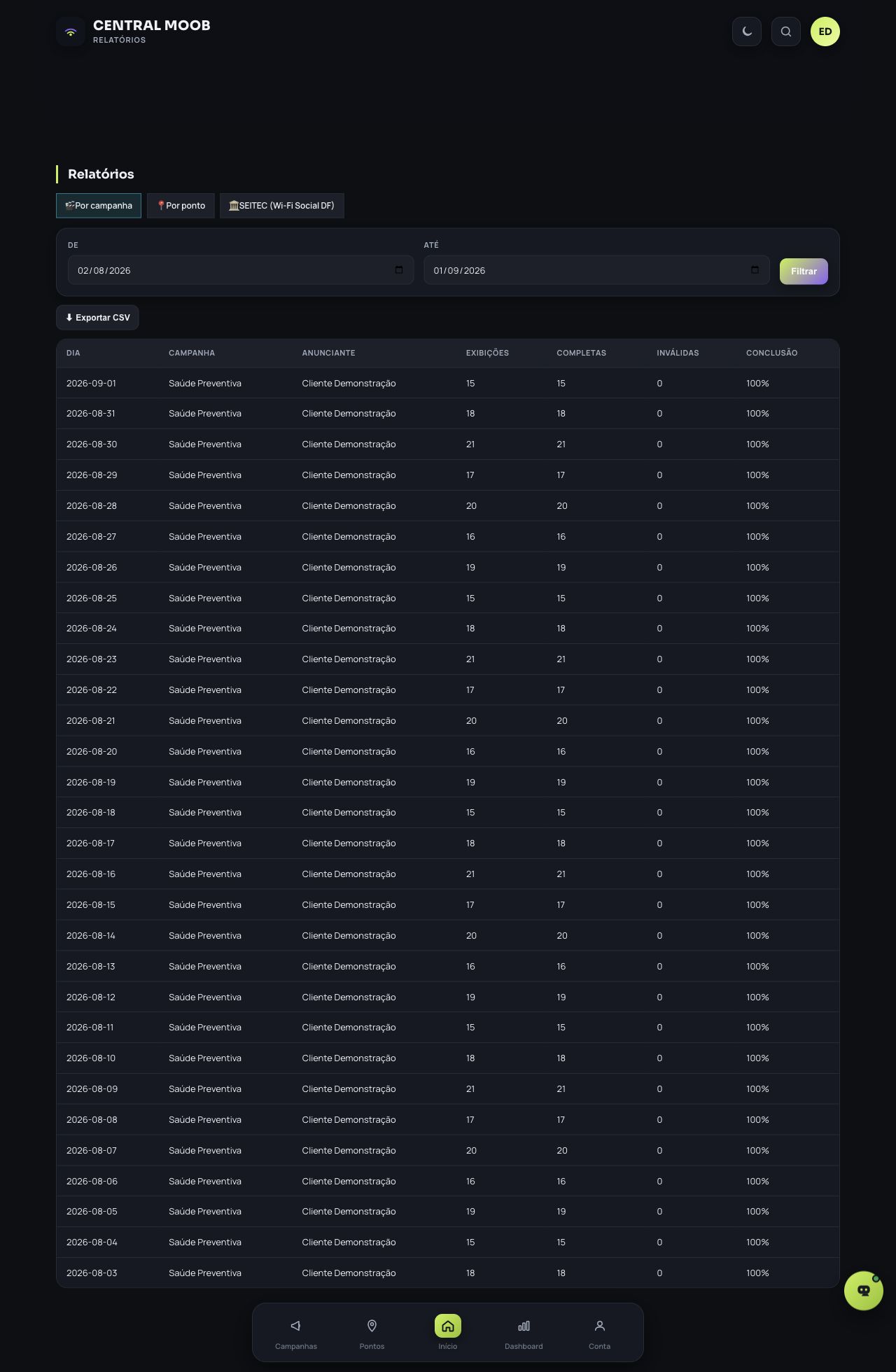Screen dimensions: 896x1372
Task: Click the 100% value in the 2026-08-20 row
Action: tap(757, 752)
